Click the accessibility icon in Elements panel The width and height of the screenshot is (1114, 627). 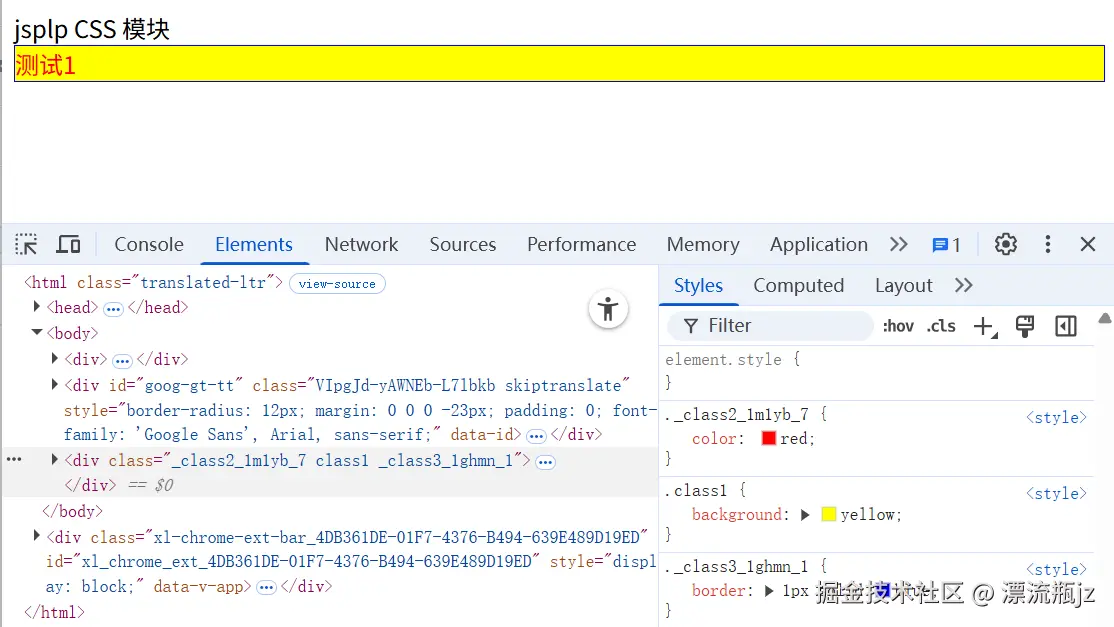609,310
